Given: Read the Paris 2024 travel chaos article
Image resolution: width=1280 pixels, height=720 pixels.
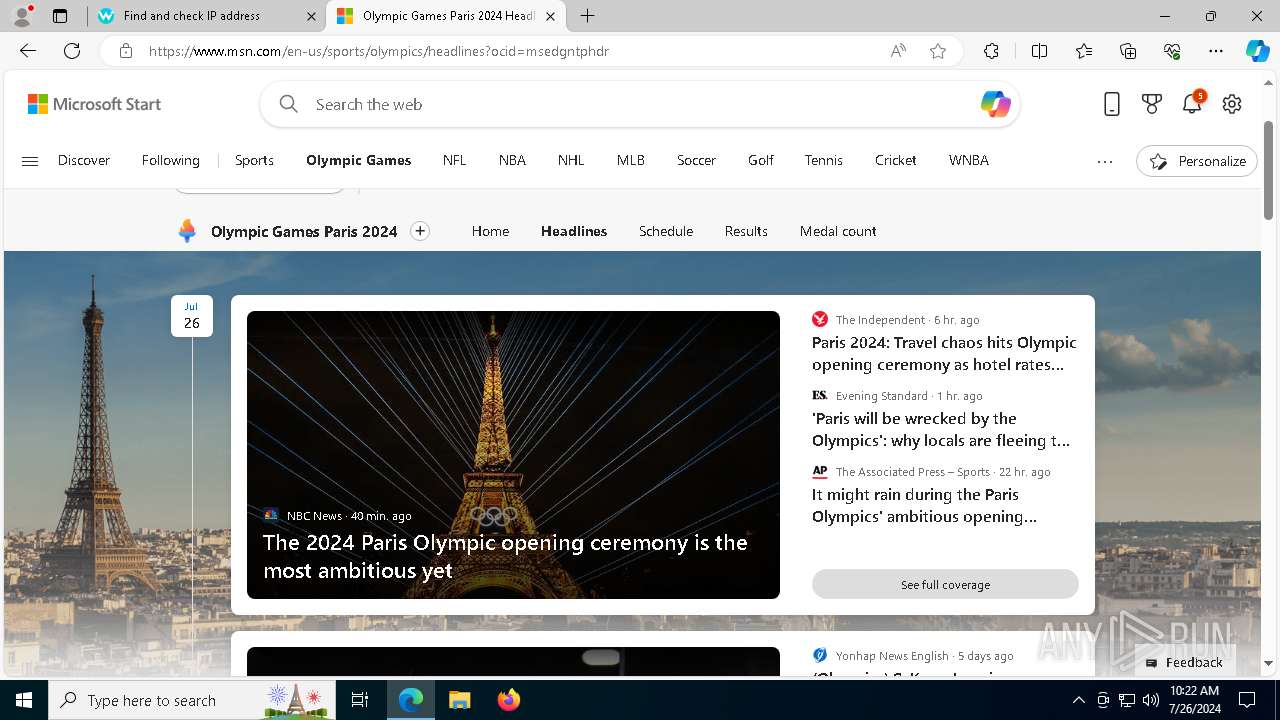Looking at the screenshot, I should 944,353.
